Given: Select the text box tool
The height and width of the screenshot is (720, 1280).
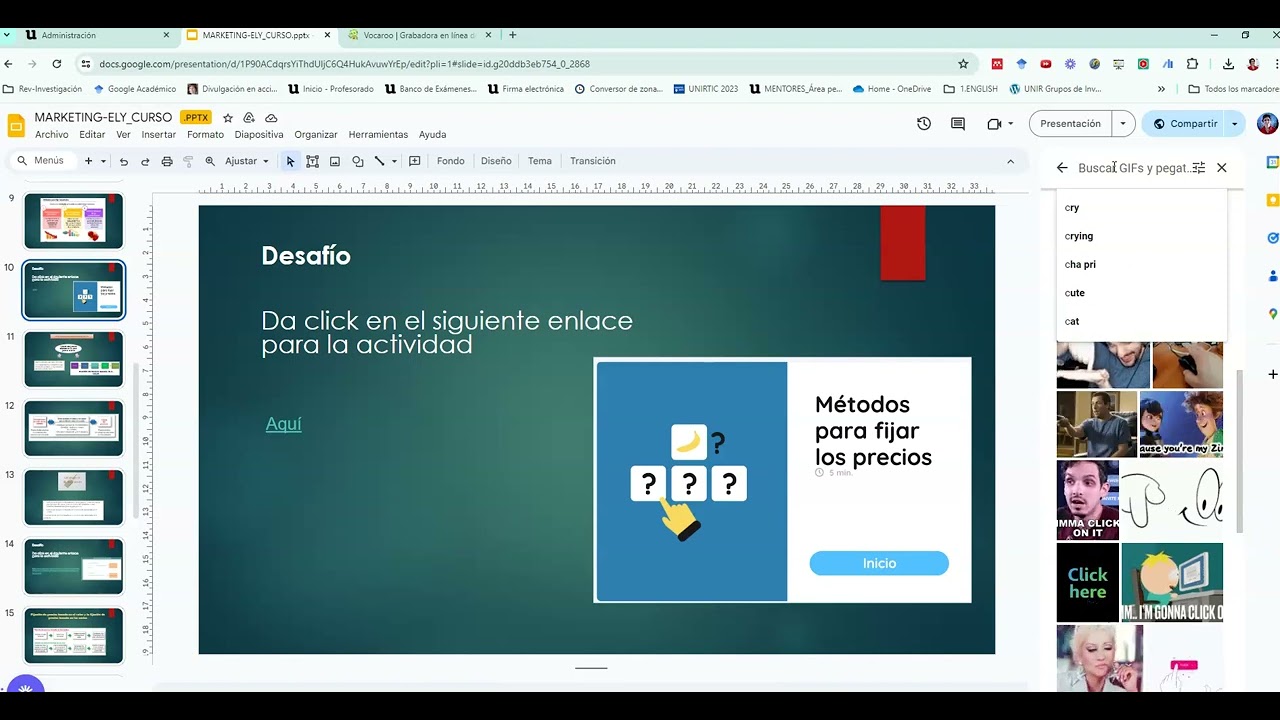Looking at the screenshot, I should tap(312, 161).
